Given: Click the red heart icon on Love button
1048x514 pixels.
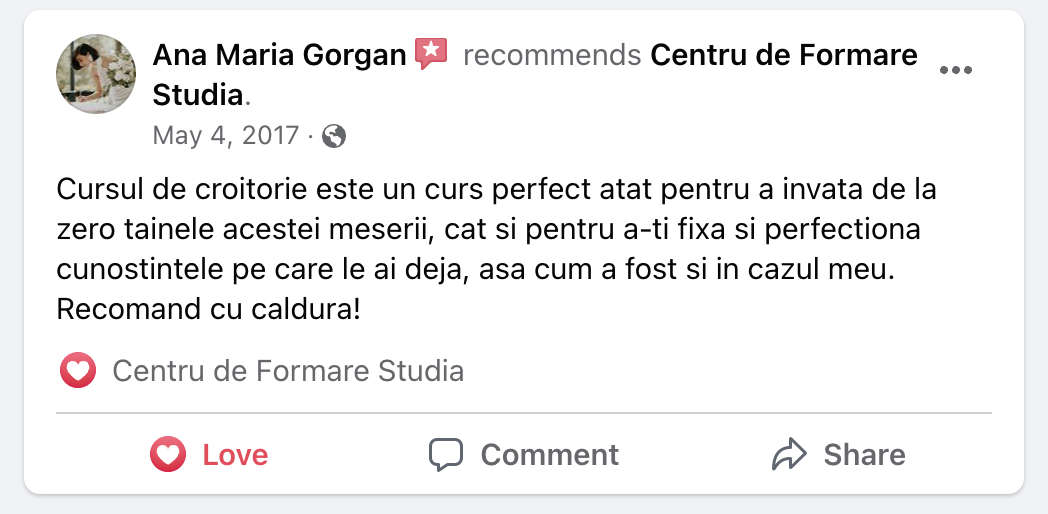Looking at the screenshot, I should 168,455.
